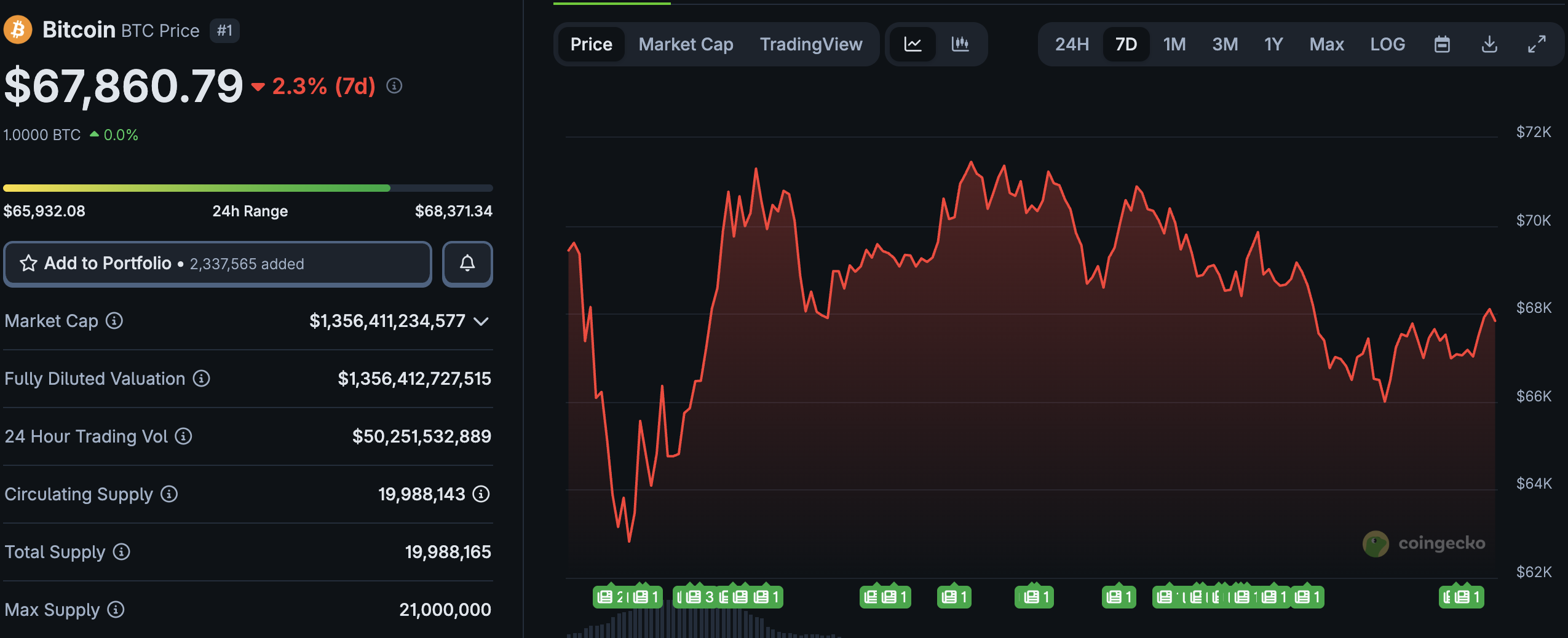Click the $62K axis label
1568x638 pixels.
(1534, 572)
